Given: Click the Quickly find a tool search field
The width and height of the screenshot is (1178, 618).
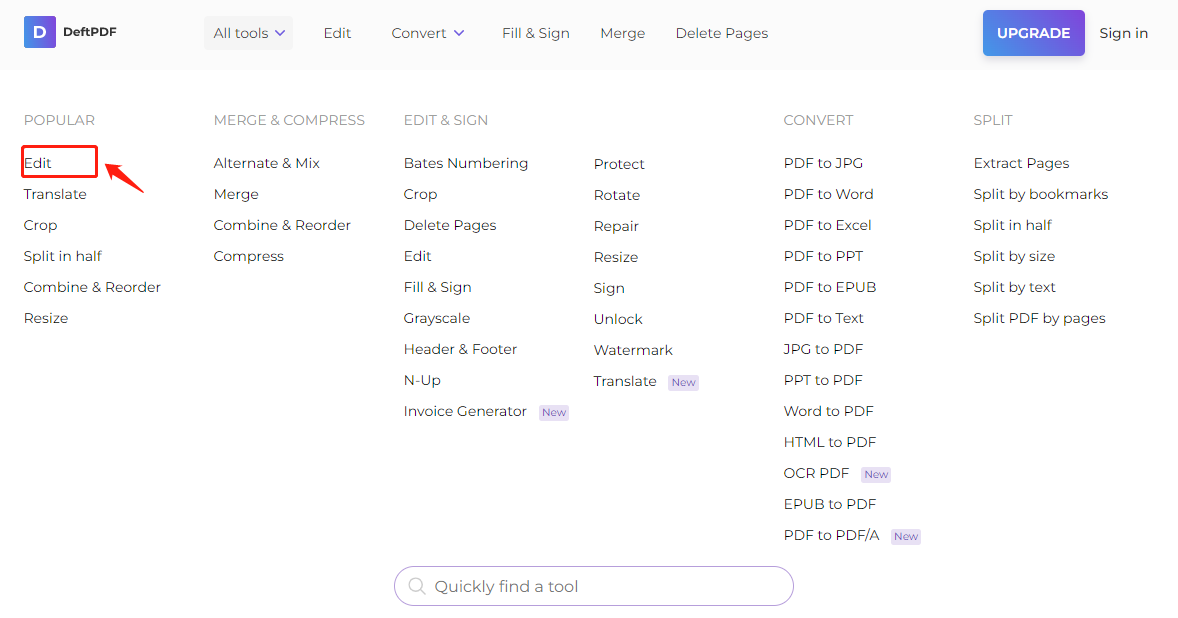Looking at the screenshot, I should pyautogui.click(x=593, y=586).
